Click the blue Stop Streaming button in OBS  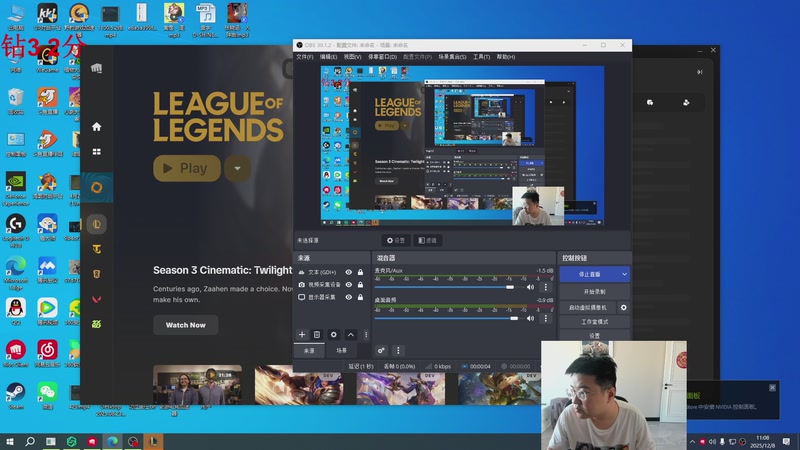click(589, 274)
